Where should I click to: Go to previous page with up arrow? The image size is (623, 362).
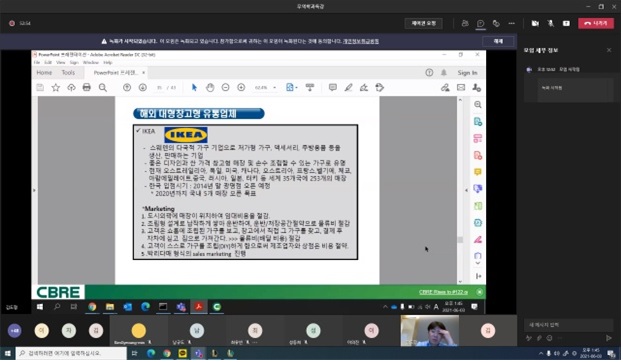coord(127,87)
